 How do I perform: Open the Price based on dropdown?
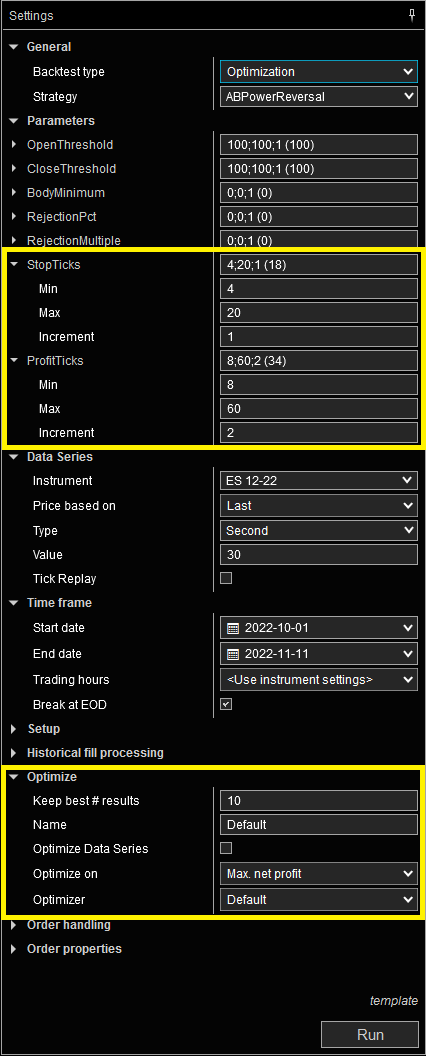click(x=319, y=506)
